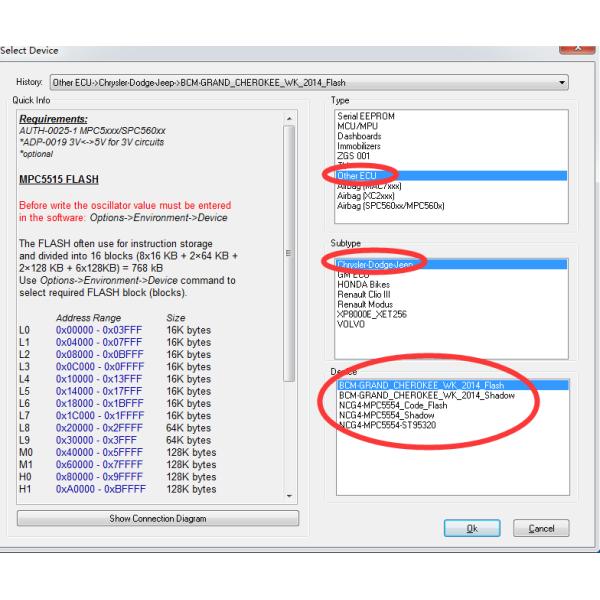Click Quick Info scrollbar down arrow

pyautogui.click(x=290, y=496)
